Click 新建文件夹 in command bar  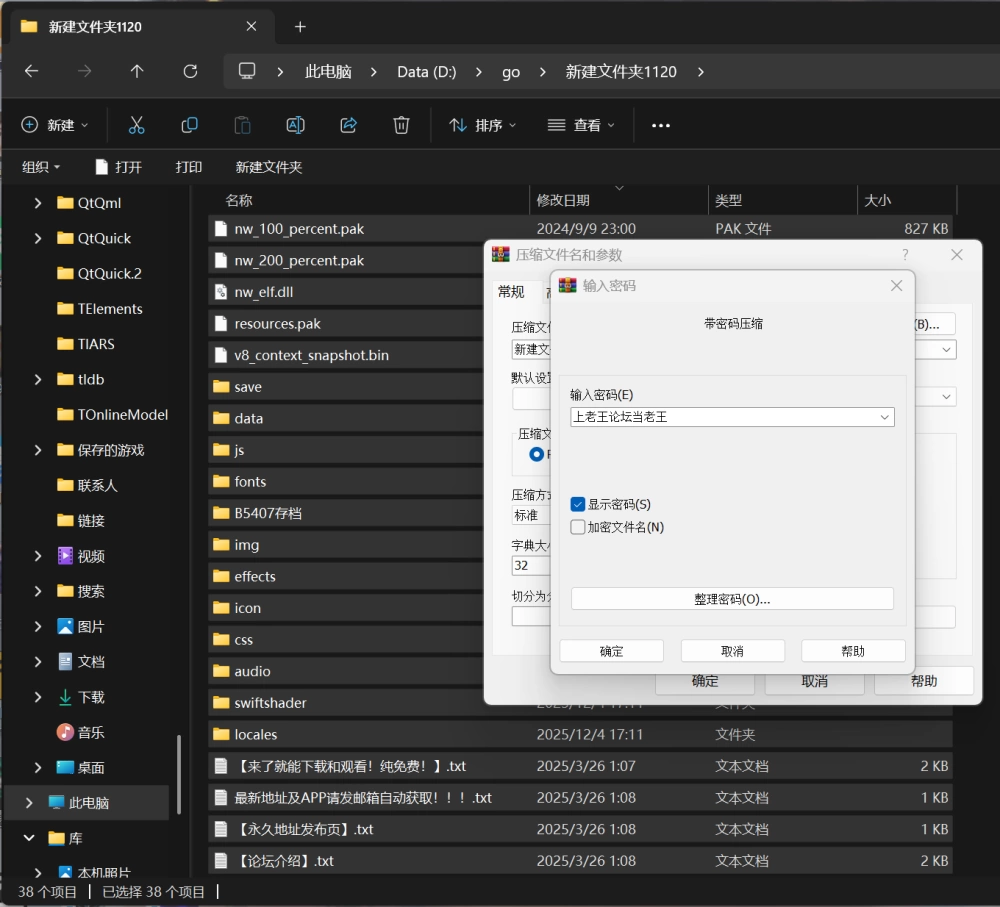(268, 167)
